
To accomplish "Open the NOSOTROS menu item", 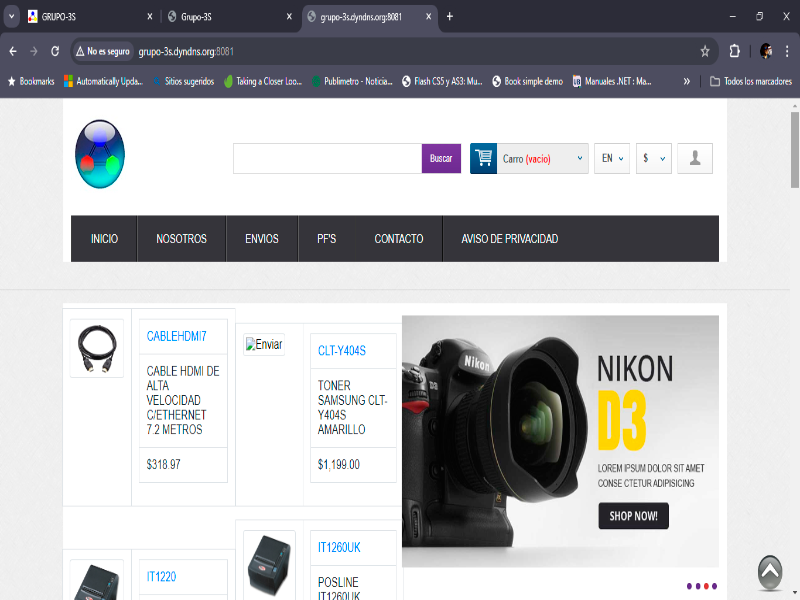I will coord(181,239).
